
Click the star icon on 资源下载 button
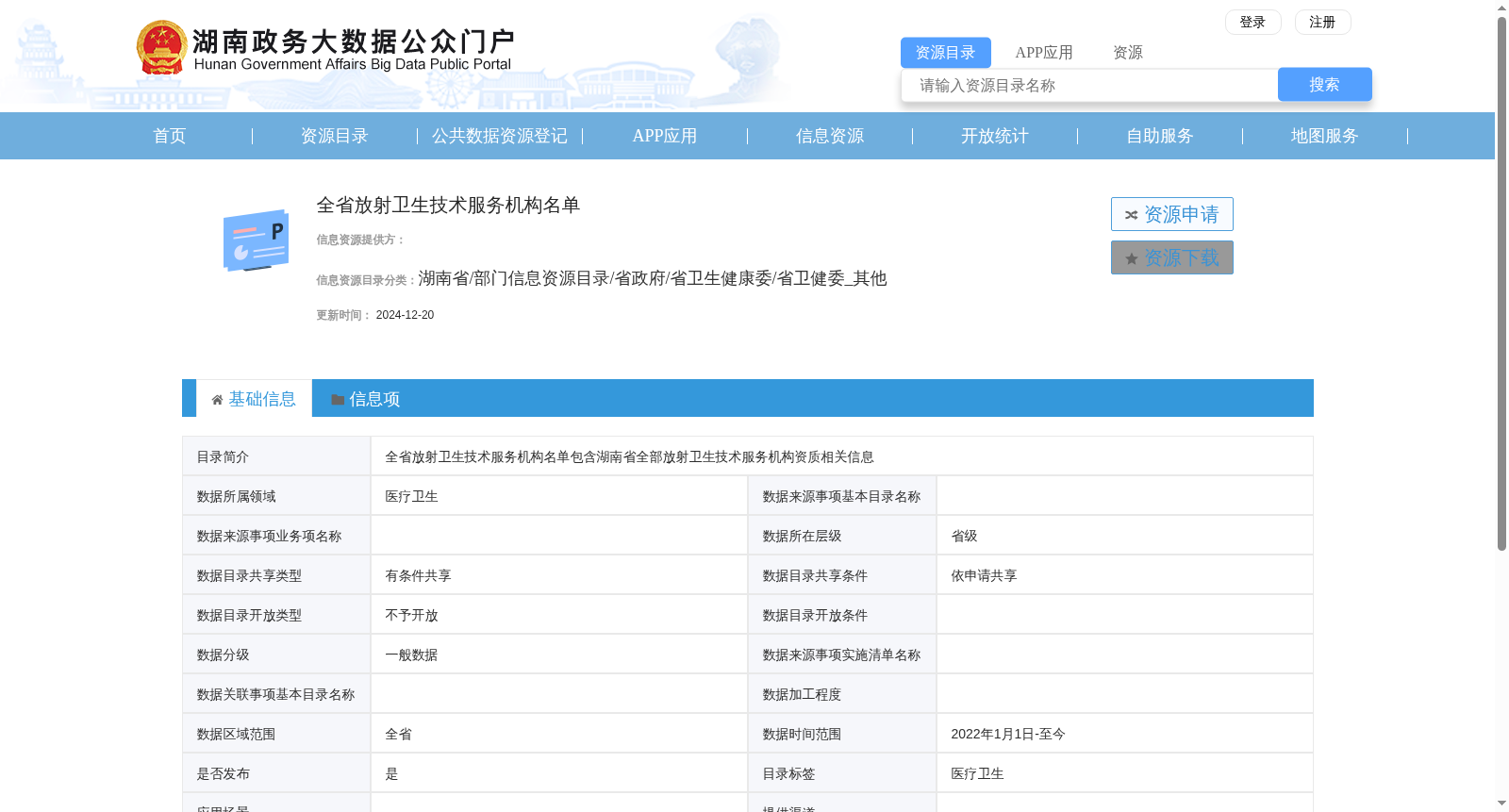(x=1131, y=258)
